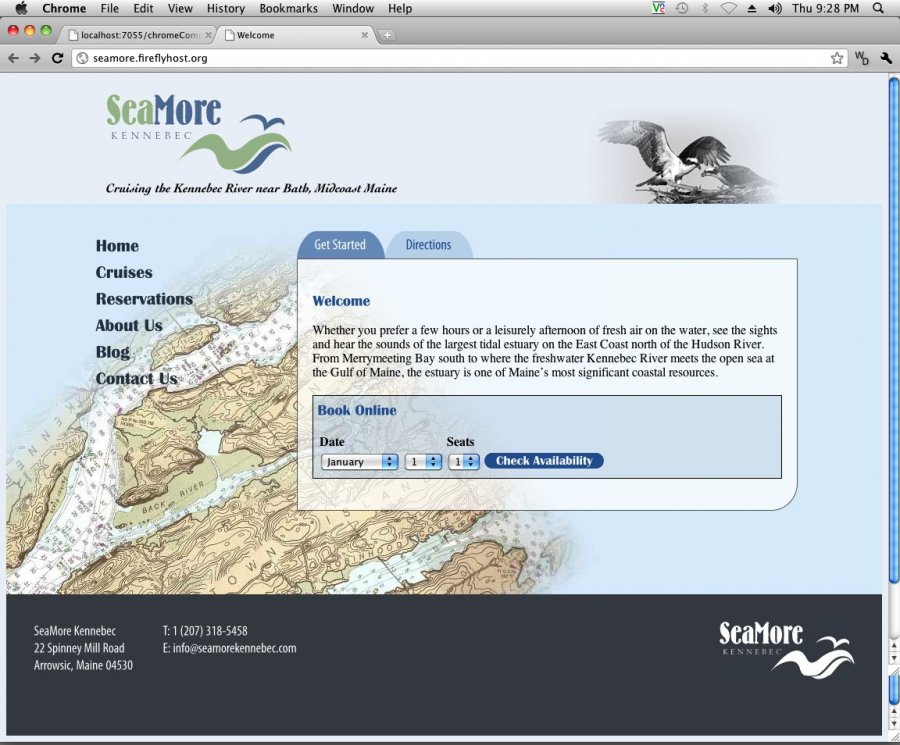Open Chrome's wrench settings menu
Image resolution: width=900 pixels, height=745 pixels.
(886, 58)
